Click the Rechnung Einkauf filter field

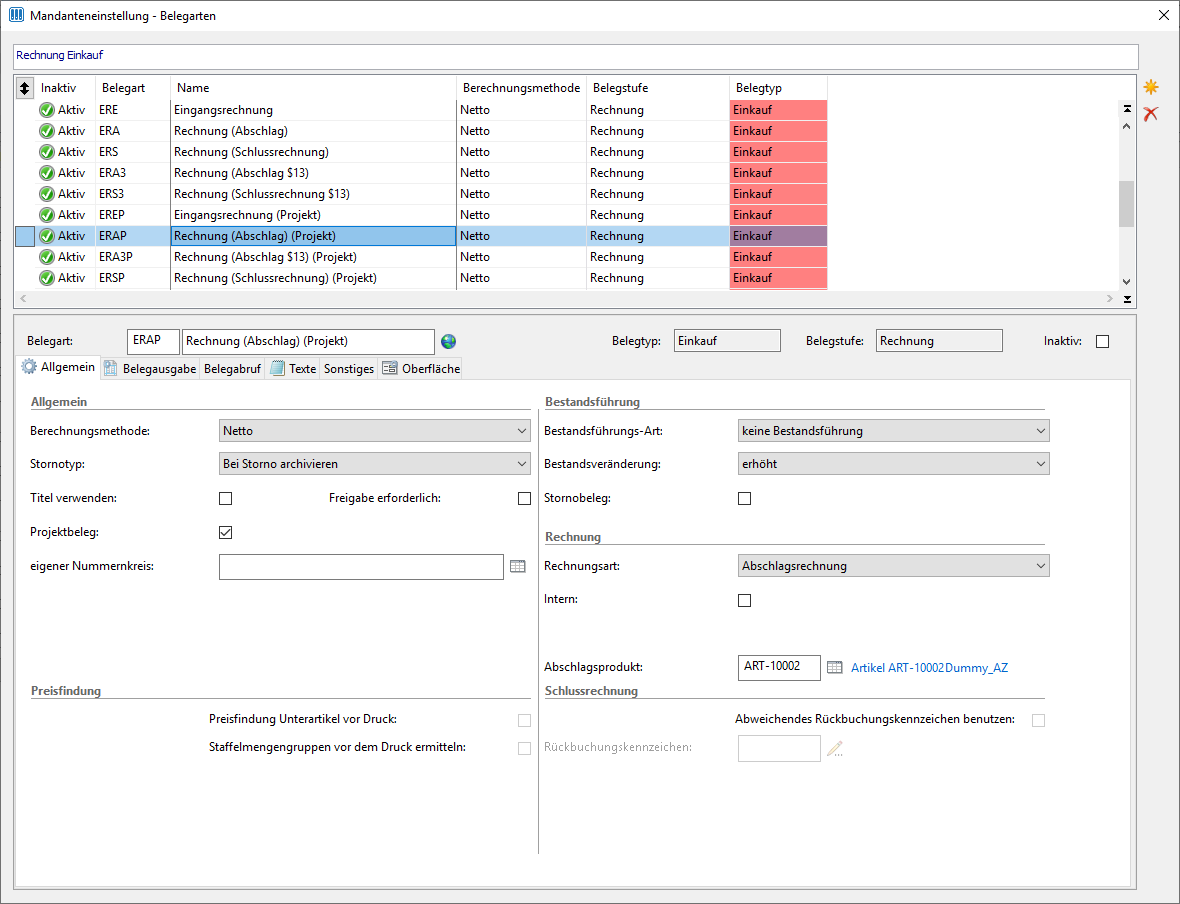coord(576,56)
